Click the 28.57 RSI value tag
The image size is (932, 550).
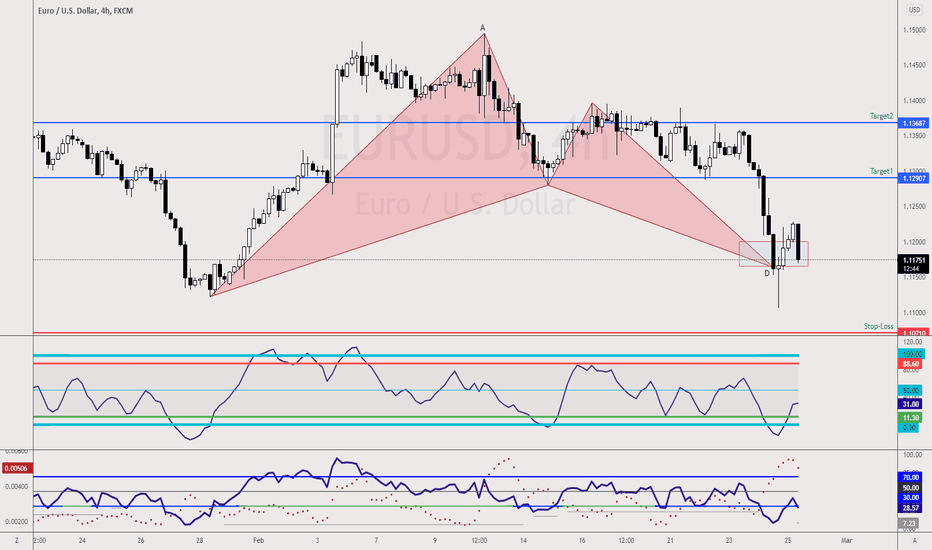(x=911, y=508)
